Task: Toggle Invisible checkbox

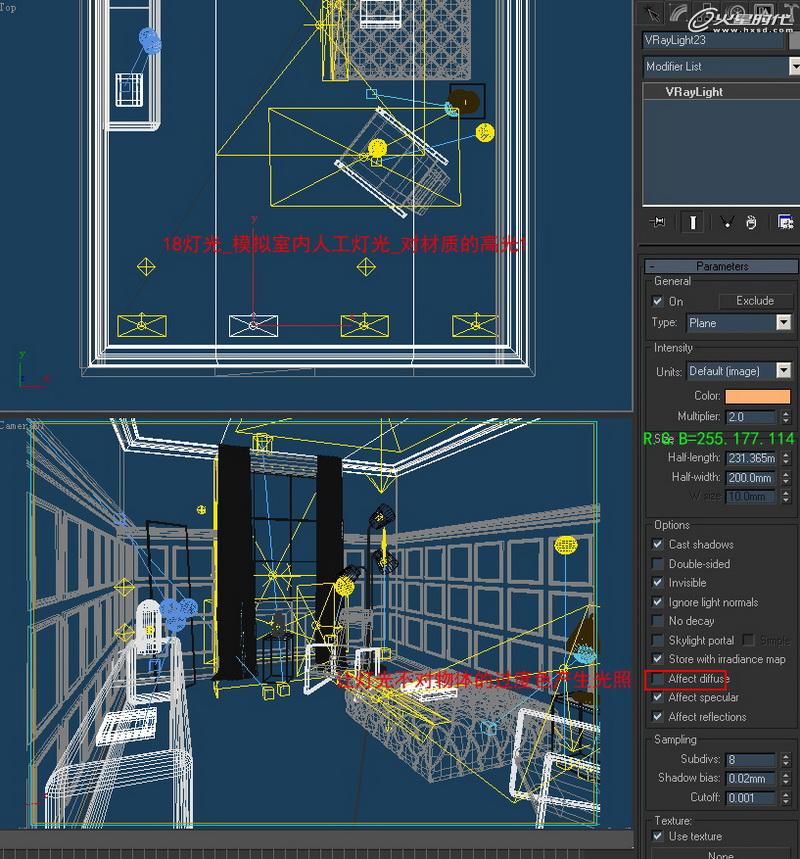Action: (658, 582)
